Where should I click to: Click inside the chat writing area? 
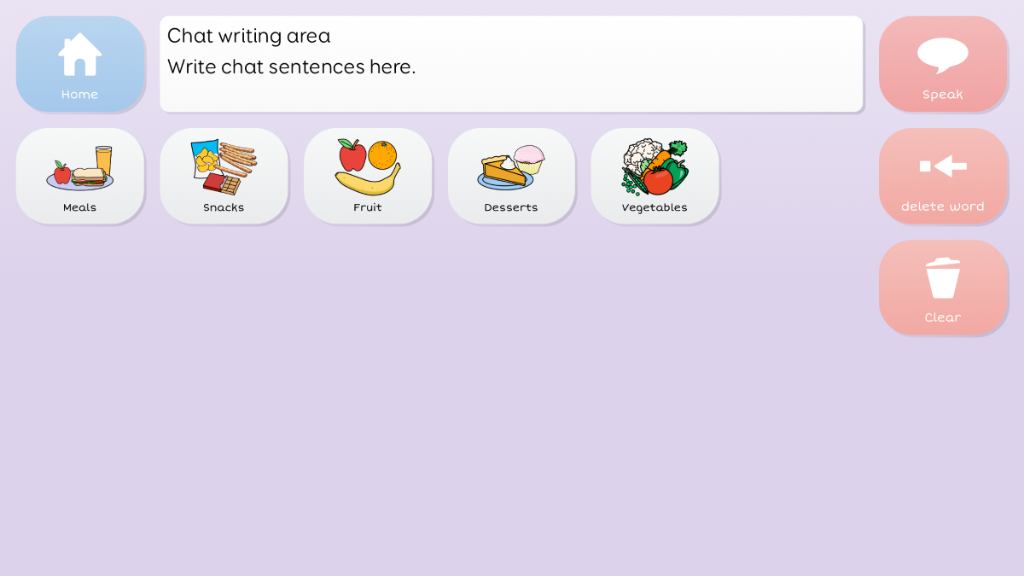pos(511,64)
